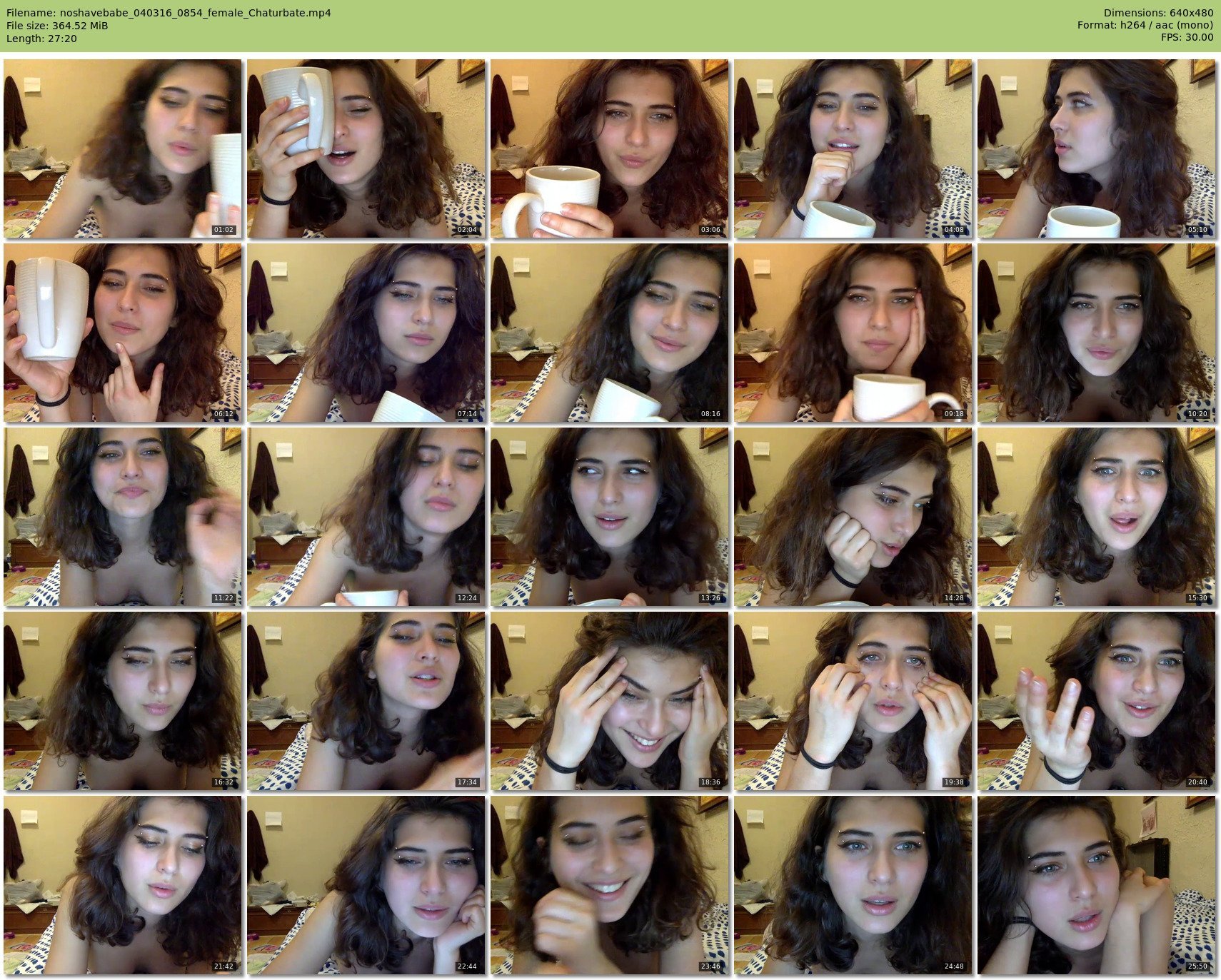Image resolution: width=1221 pixels, height=980 pixels.
Task: Select the frame timestamped 14:28
Action: (x=853, y=517)
